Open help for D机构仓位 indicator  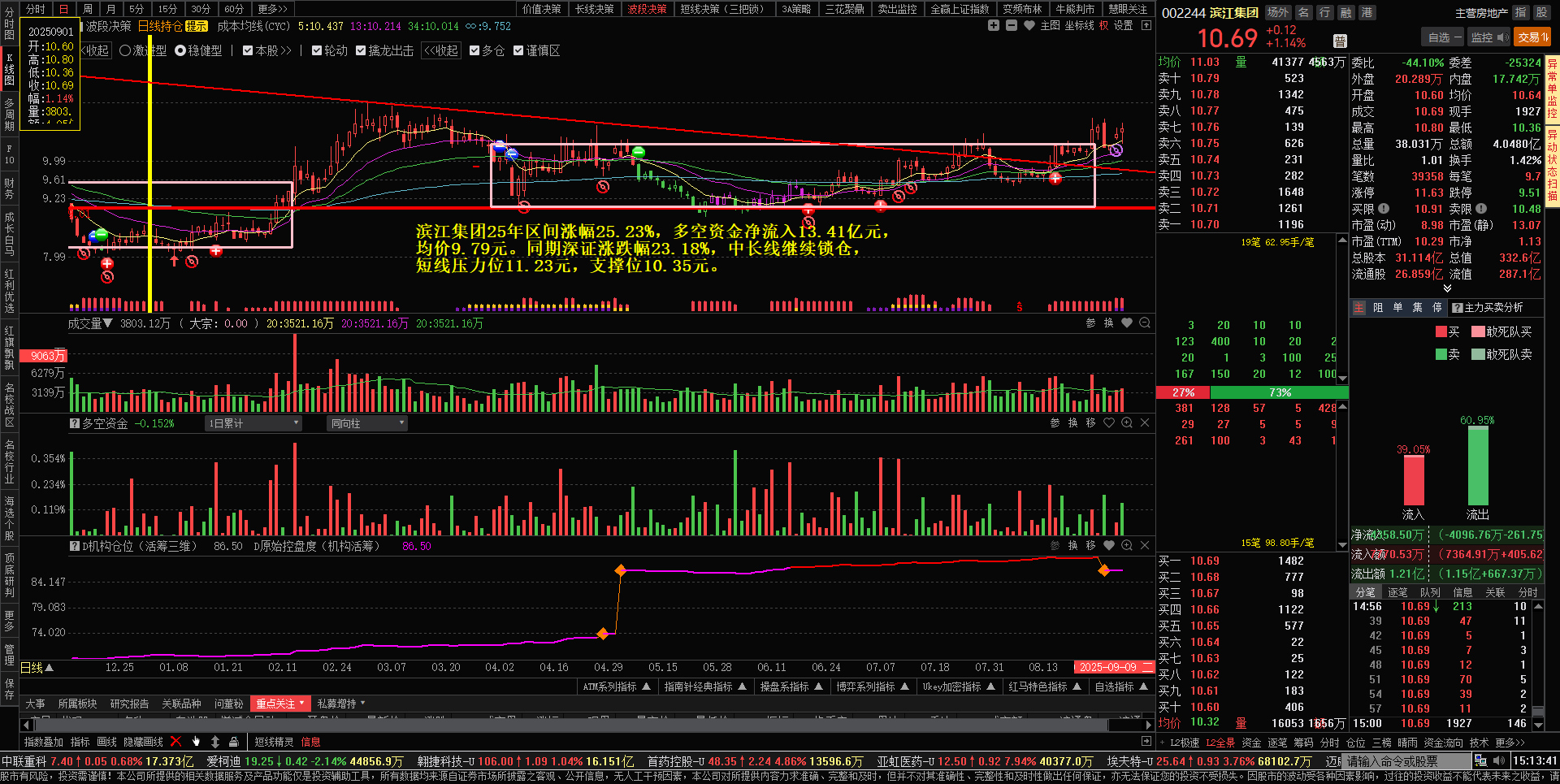coord(75,546)
